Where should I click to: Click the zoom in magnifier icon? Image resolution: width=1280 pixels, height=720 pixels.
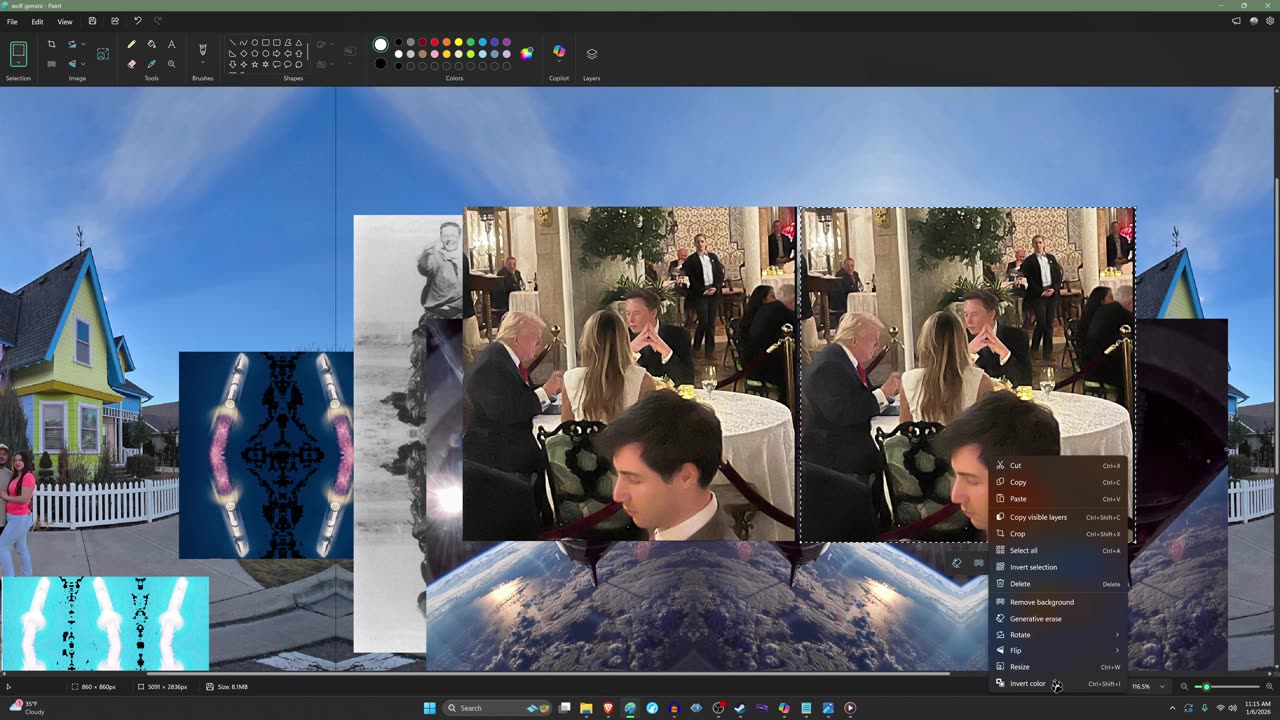[x=1271, y=686]
